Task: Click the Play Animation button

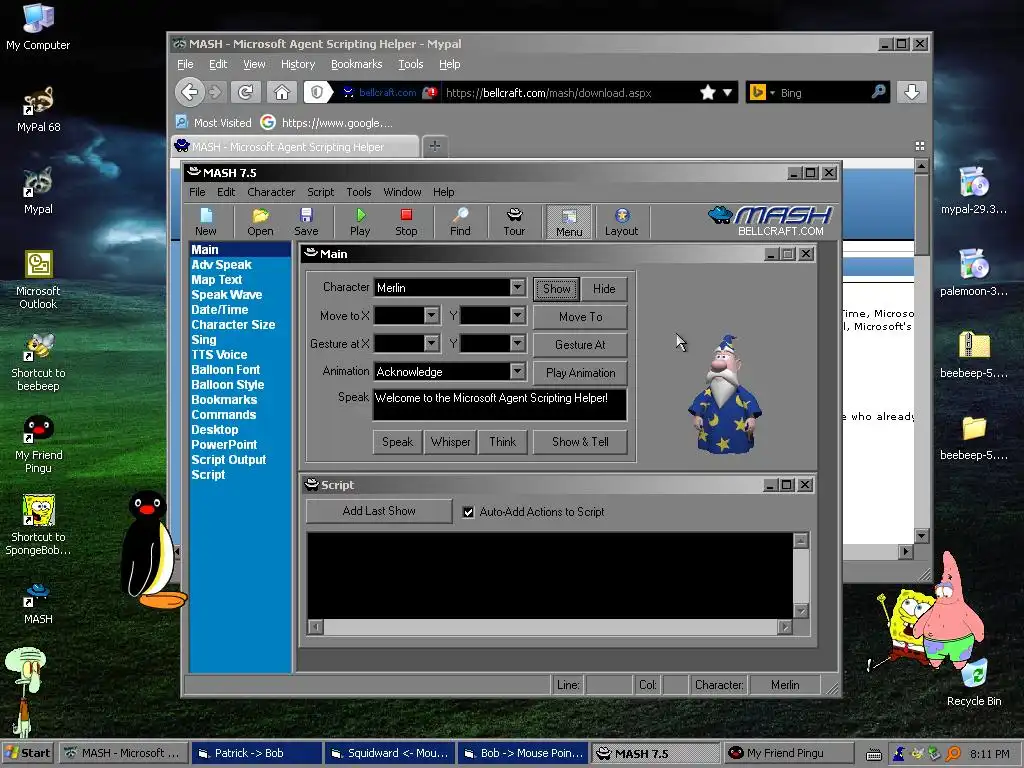Action: click(580, 373)
